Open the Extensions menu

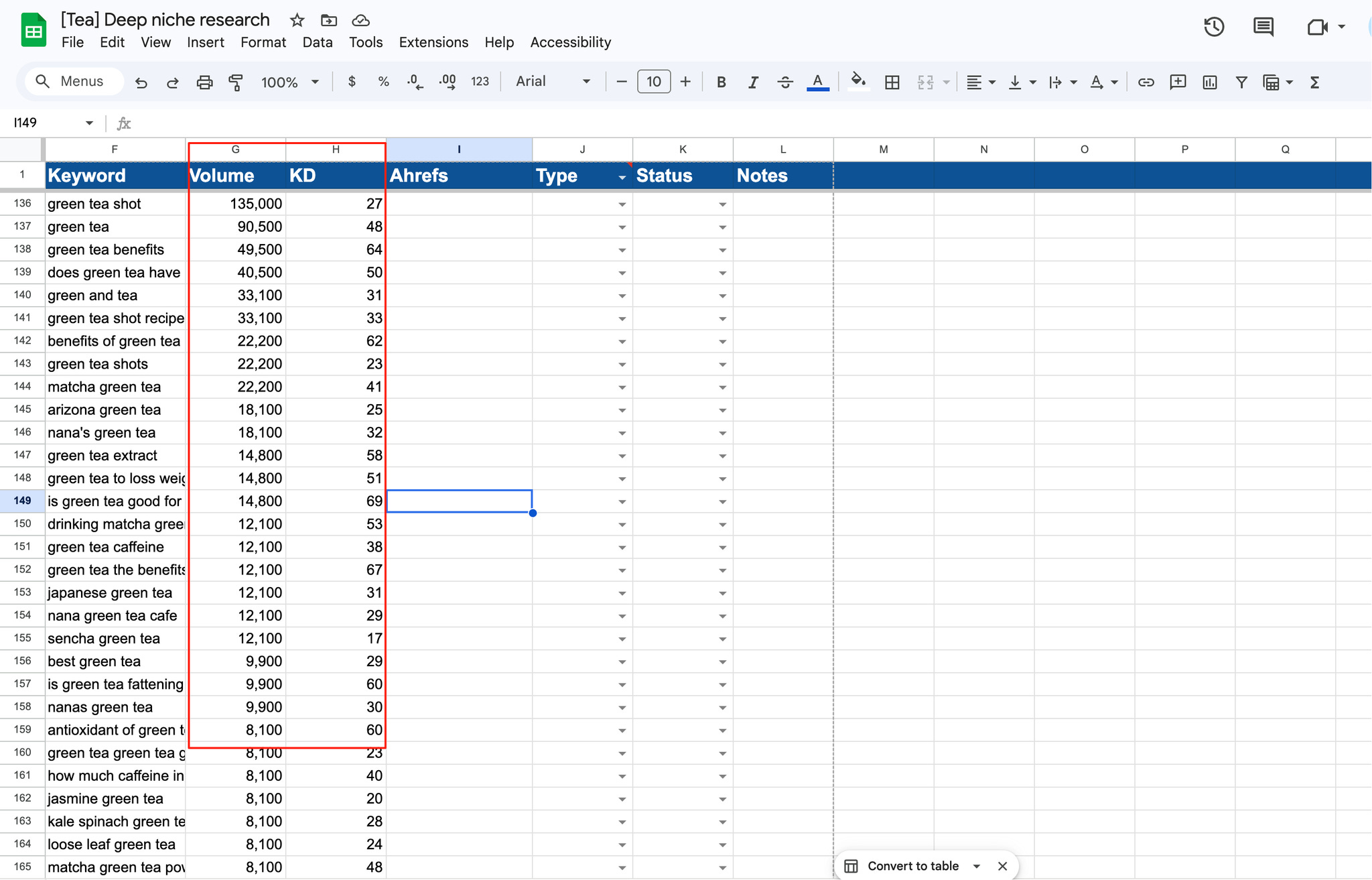[x=433, y=42]
